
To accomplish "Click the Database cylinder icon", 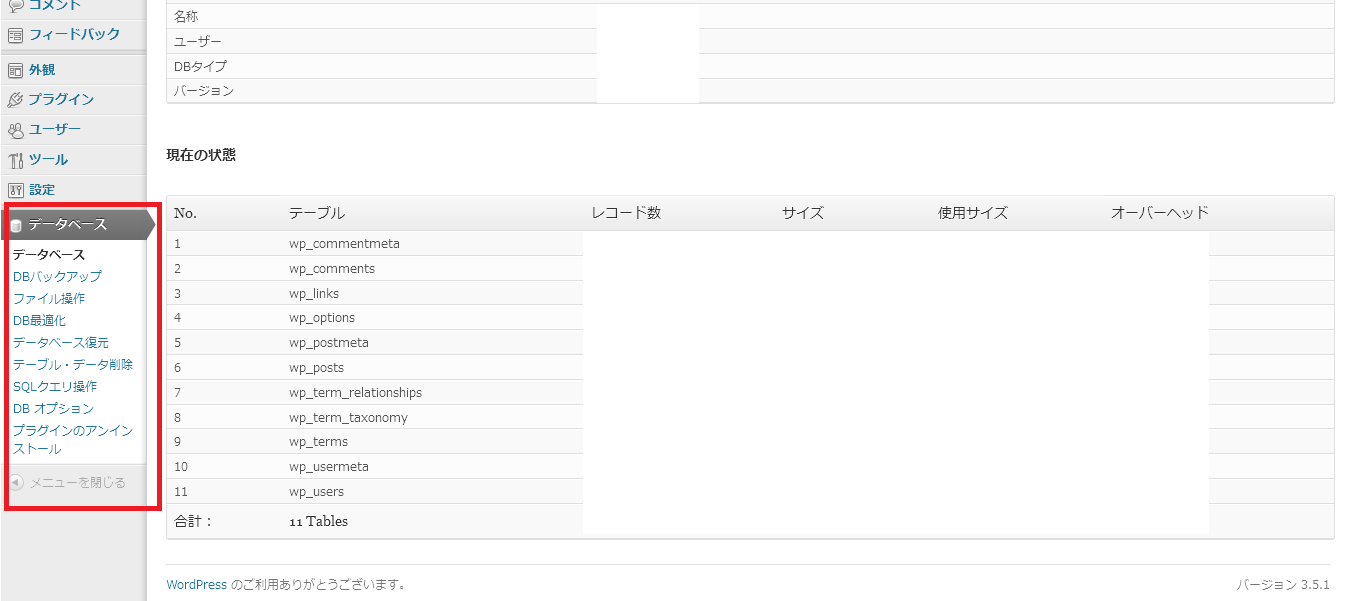I will tap(16, 225).
